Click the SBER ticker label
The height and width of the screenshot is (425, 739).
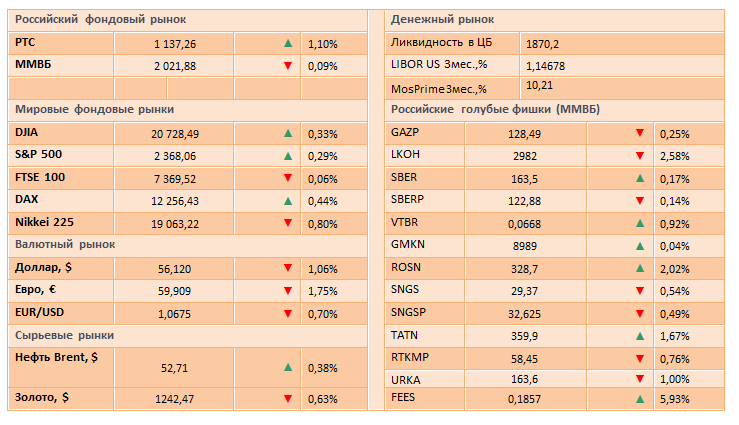pyautogui.click(x=405, y=178)
